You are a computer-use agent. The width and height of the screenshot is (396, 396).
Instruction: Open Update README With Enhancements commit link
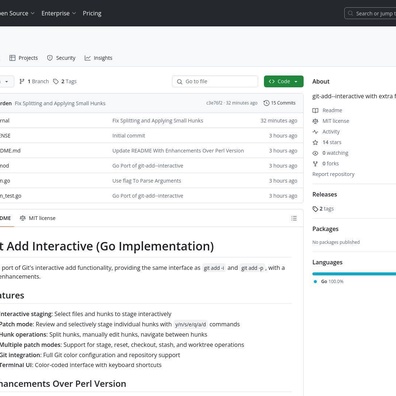point(178,151)
